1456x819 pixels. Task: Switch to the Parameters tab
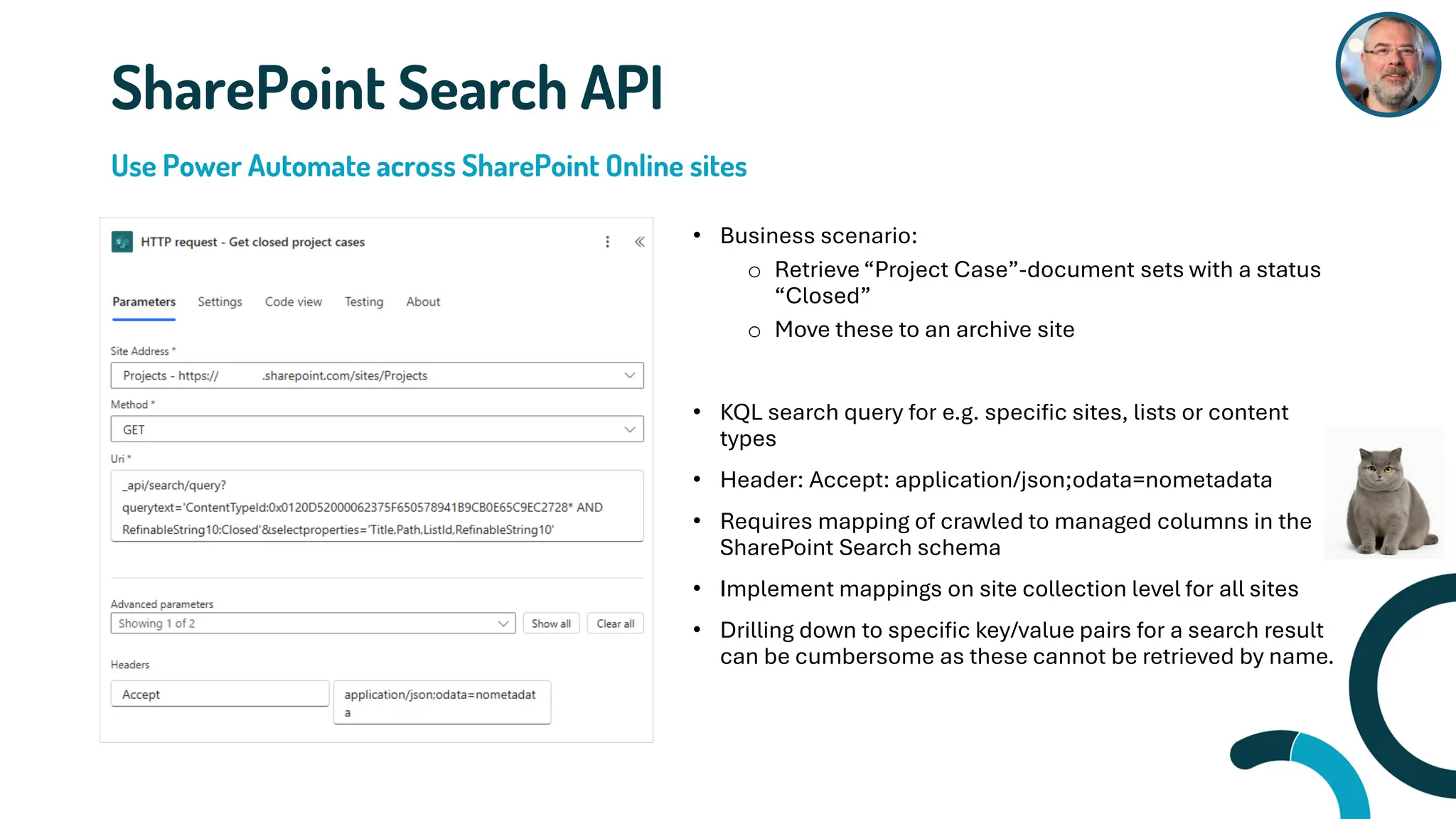click(144, 302)
